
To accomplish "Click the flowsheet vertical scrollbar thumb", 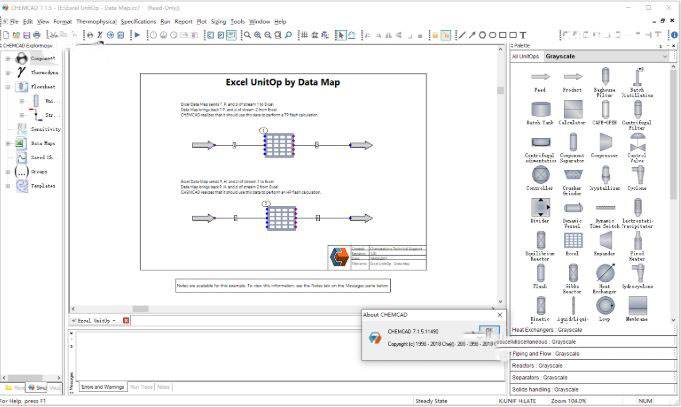I will pyautogui.click(x=500, y=90).
